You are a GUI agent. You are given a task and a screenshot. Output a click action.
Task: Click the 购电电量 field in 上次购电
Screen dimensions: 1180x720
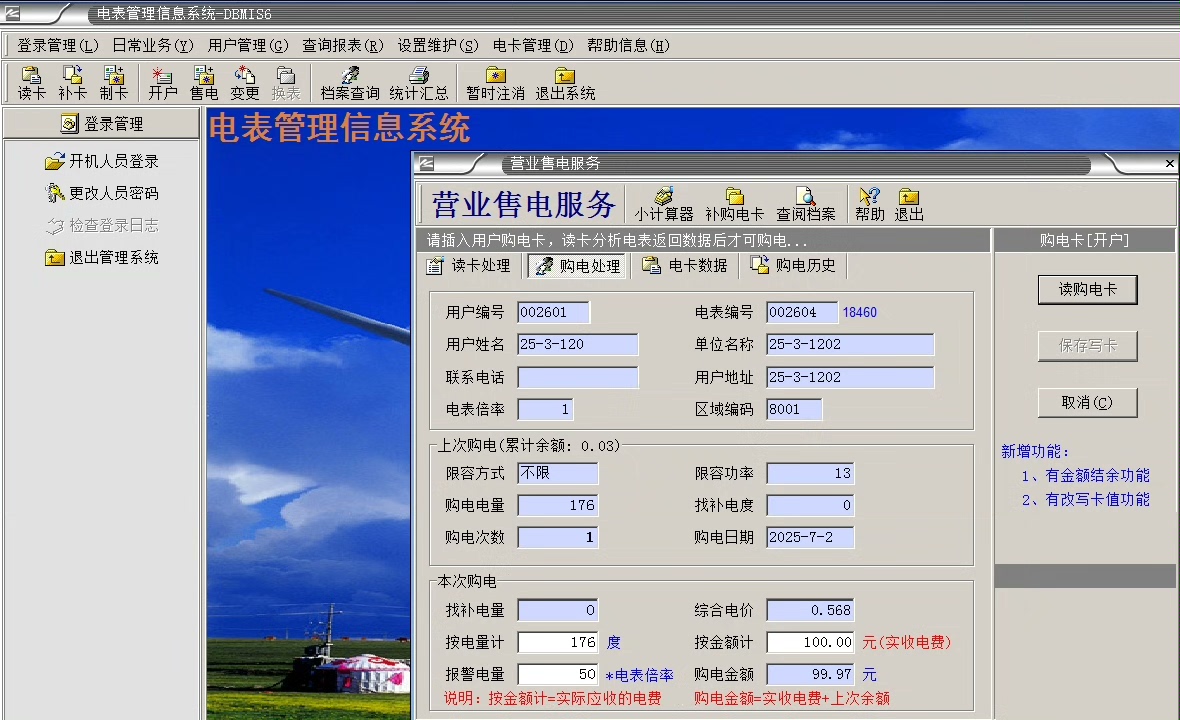558,506
